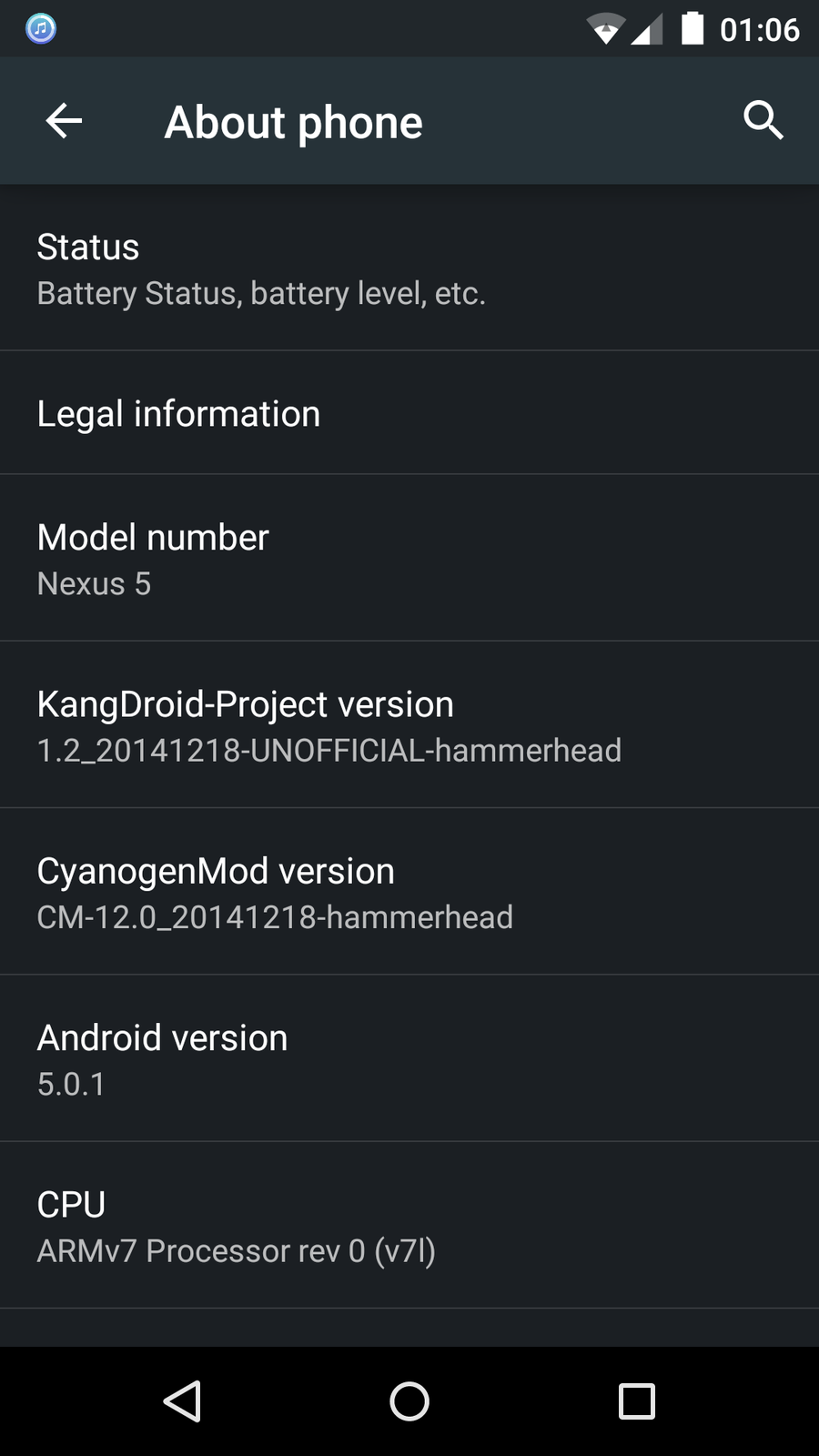Tap the battery status icon
Viewport: 819px width, 1456px height.
(x=693, y=28)
